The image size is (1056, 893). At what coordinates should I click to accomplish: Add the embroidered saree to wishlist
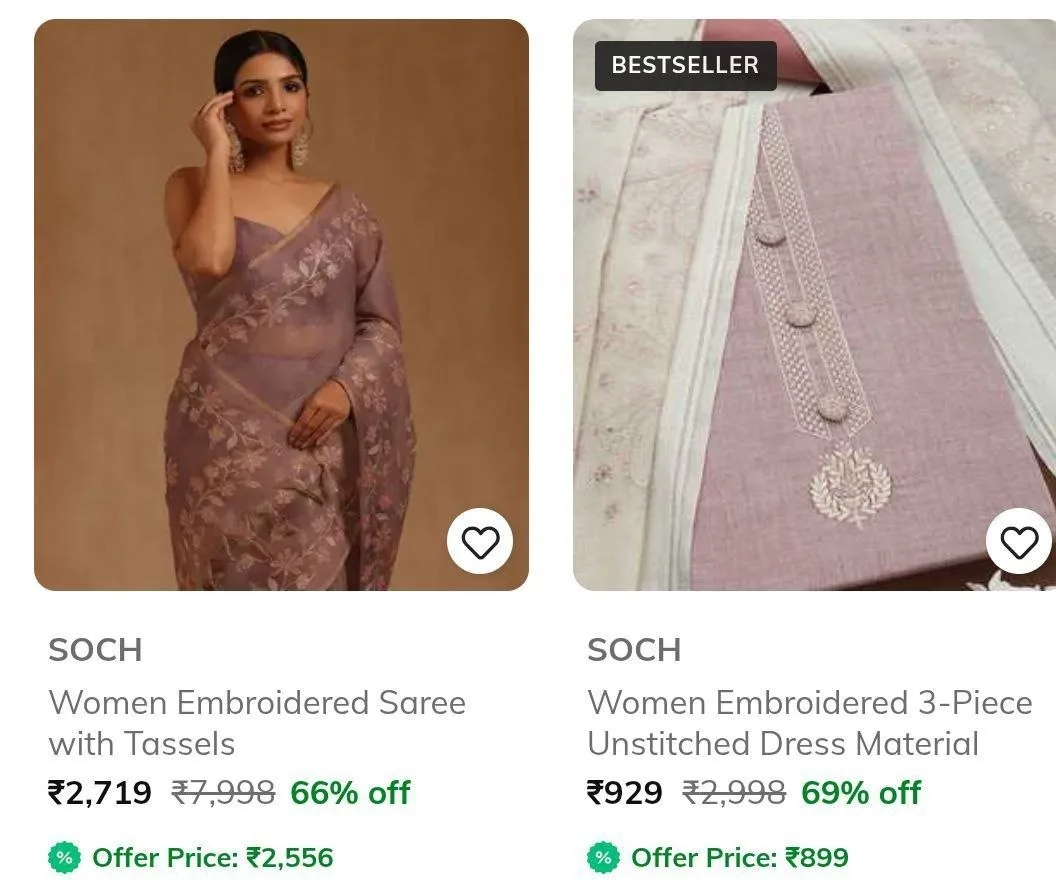[480, 541]
